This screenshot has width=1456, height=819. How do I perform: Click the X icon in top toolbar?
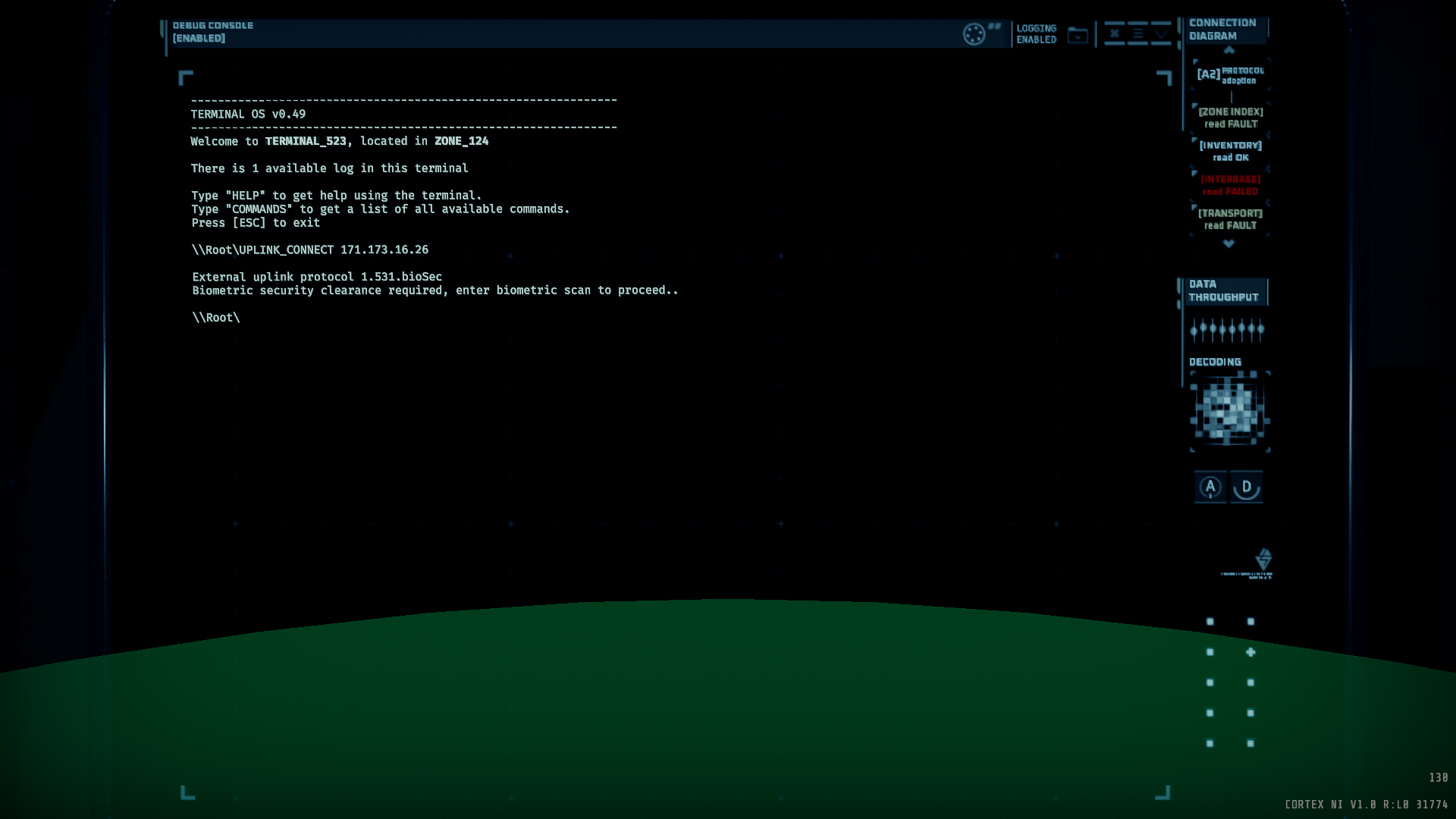tap(1114, 33)
